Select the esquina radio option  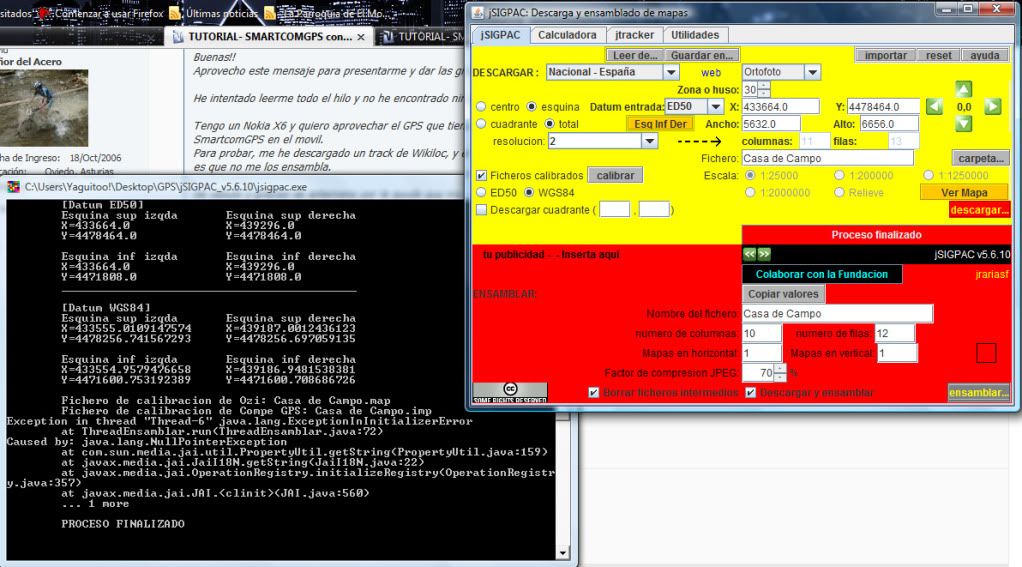(x=532, y=106)
